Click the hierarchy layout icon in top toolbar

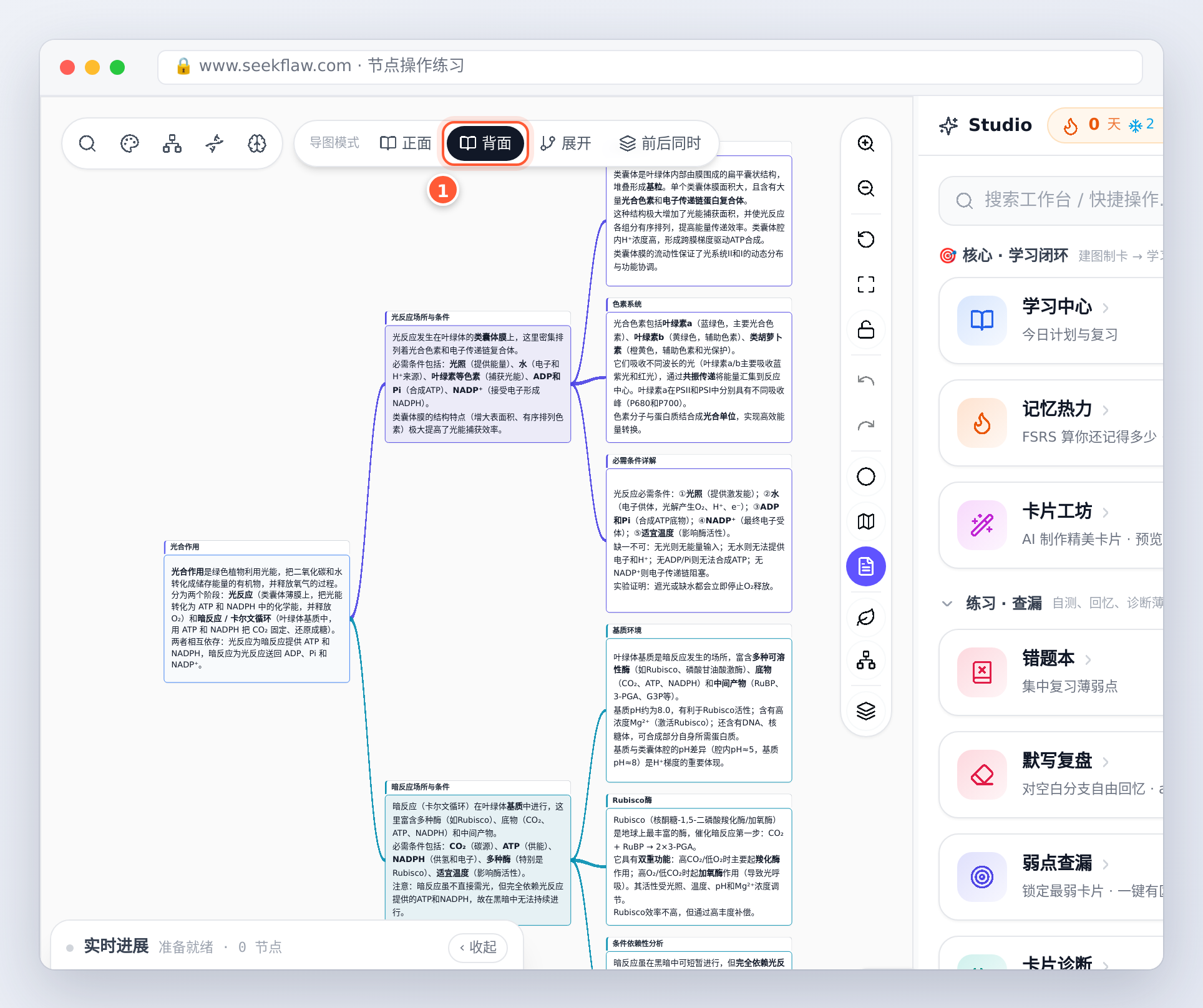click(172, 143)
